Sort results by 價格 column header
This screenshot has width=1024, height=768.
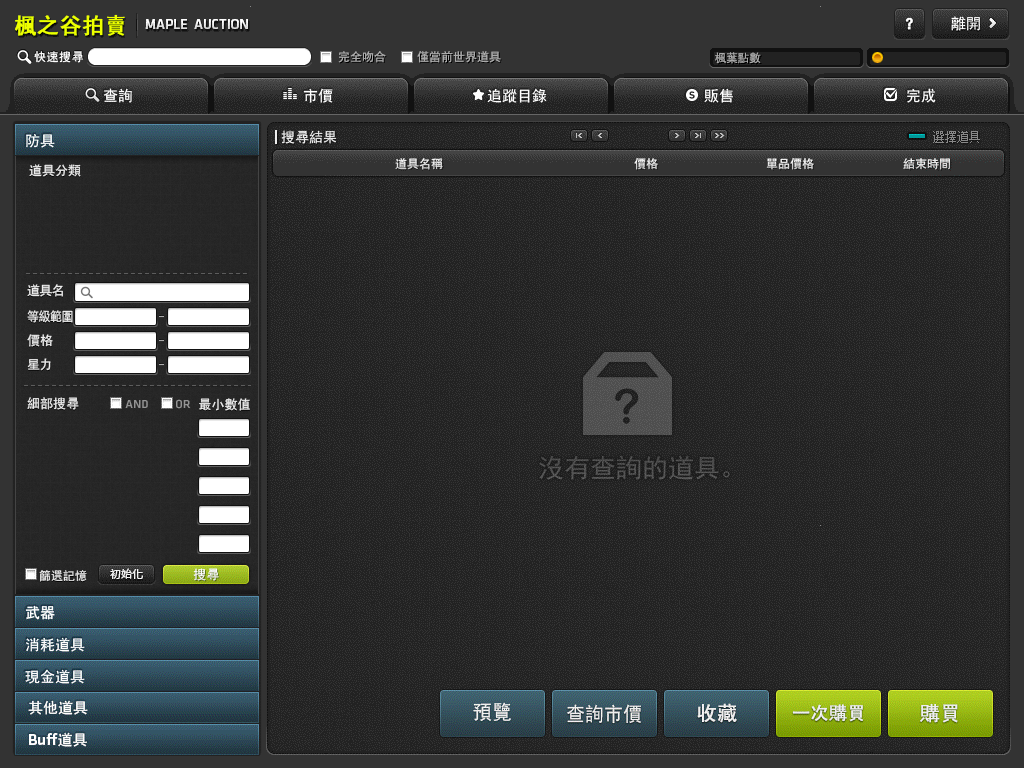646,164
